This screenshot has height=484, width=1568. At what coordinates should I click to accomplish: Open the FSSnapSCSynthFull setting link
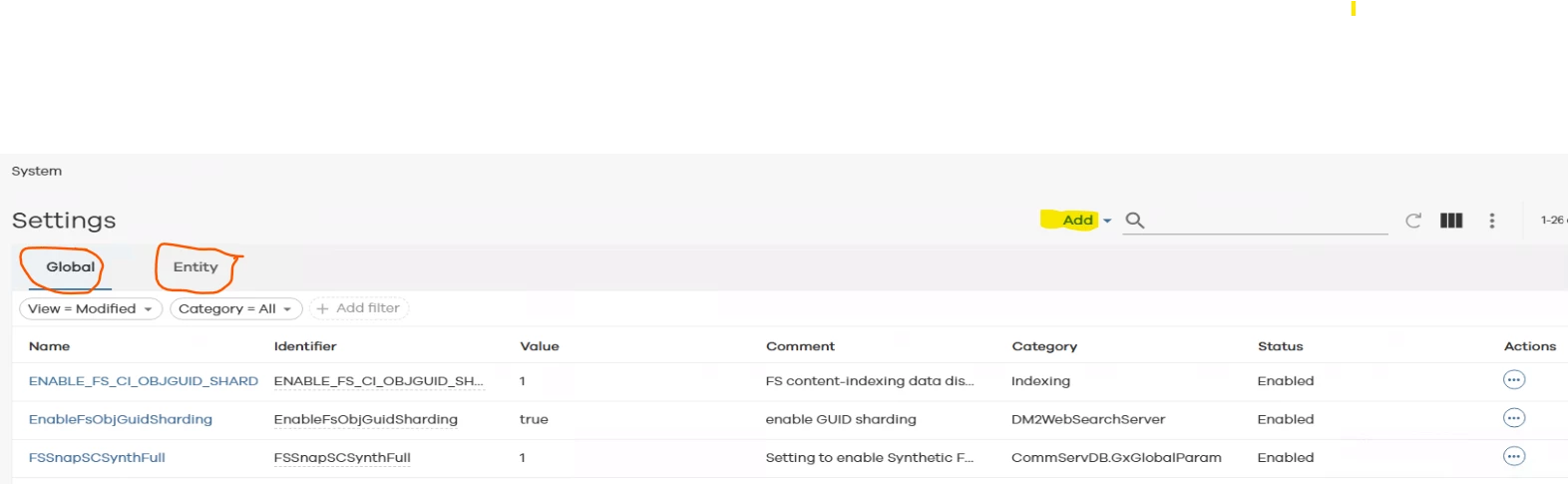click(97, 457)
